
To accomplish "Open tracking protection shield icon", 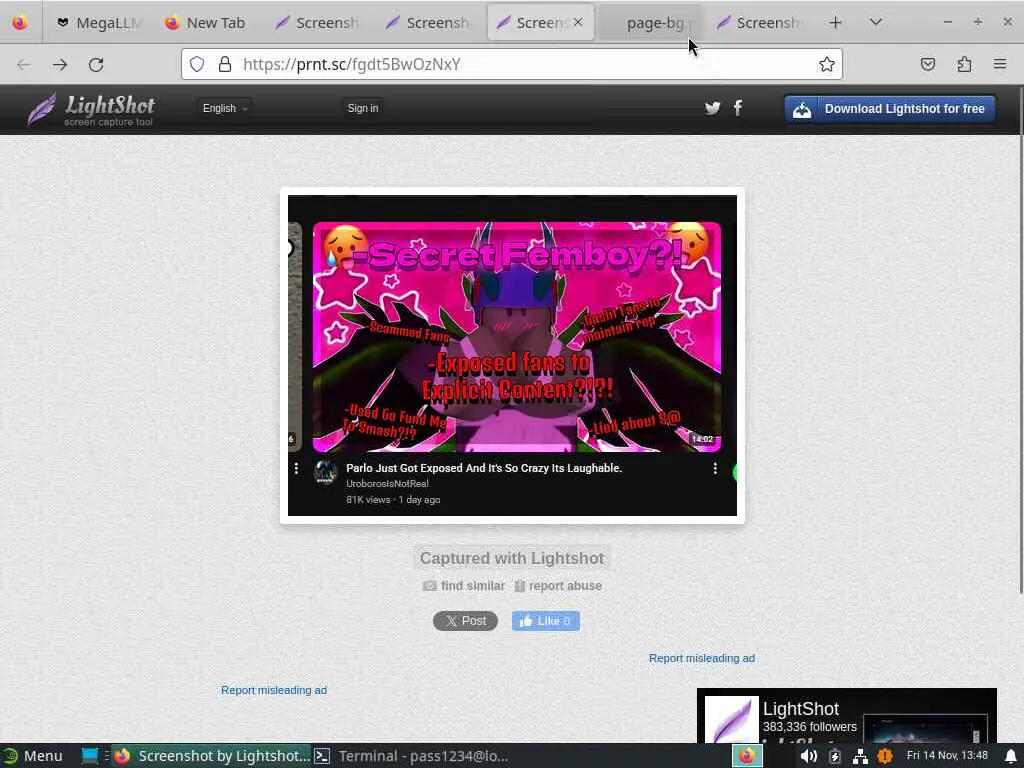I will pyautogui.click(x=197, y=64).
